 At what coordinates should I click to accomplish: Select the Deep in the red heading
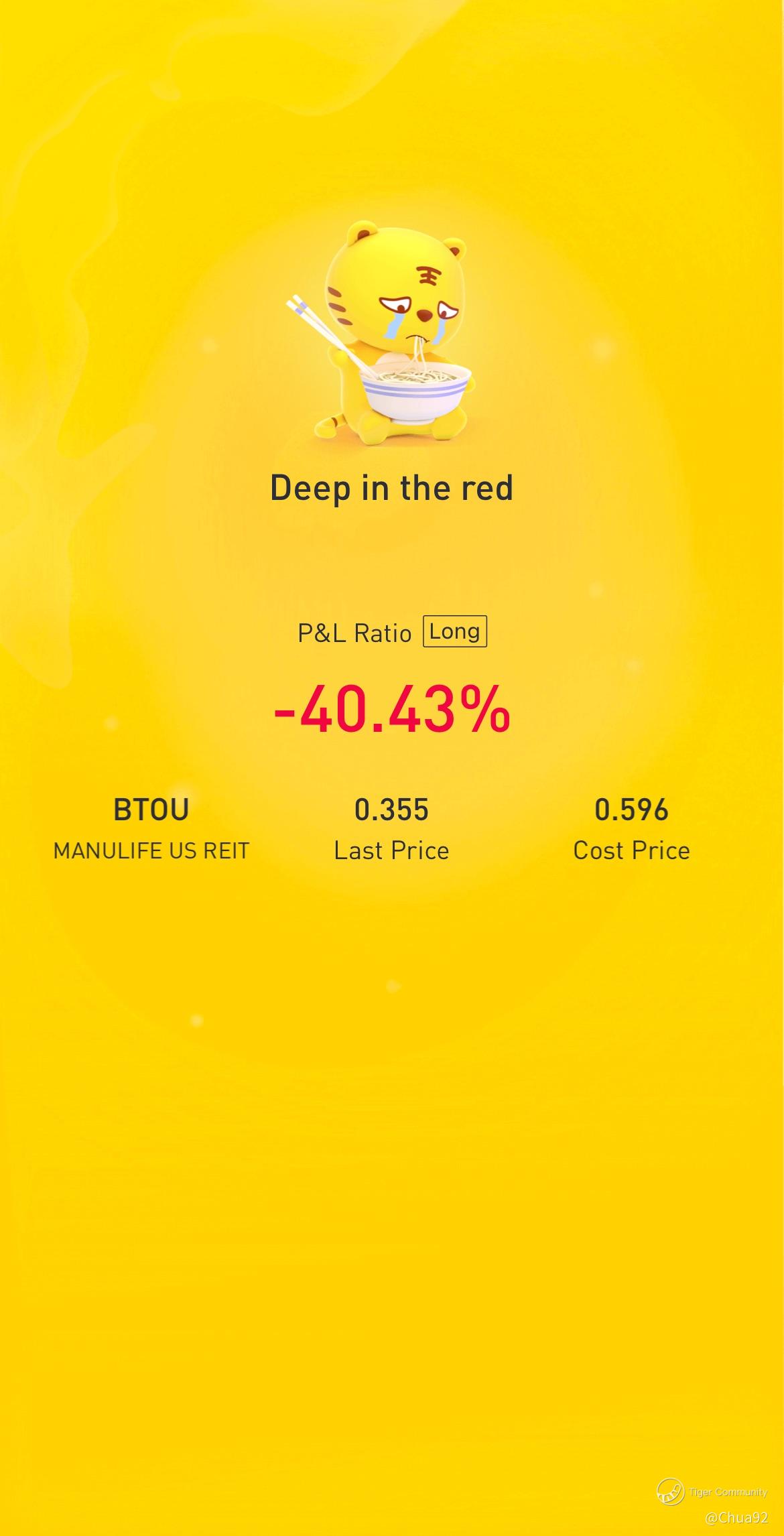tap(391, 487)
